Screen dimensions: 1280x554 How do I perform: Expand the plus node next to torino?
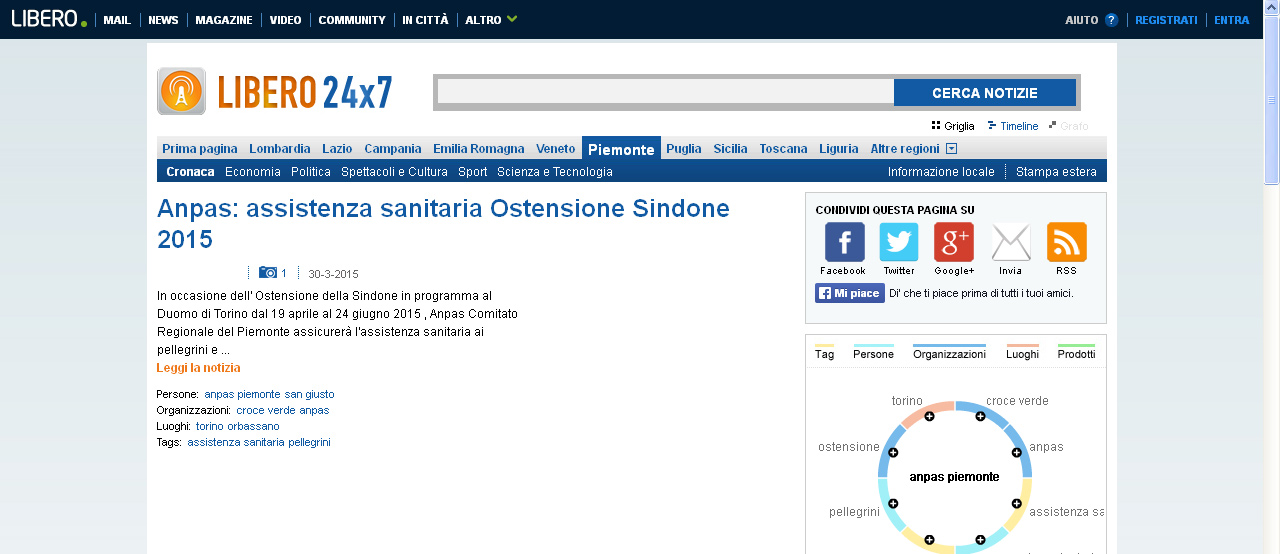pyautogui.click(x=929, y=416)
